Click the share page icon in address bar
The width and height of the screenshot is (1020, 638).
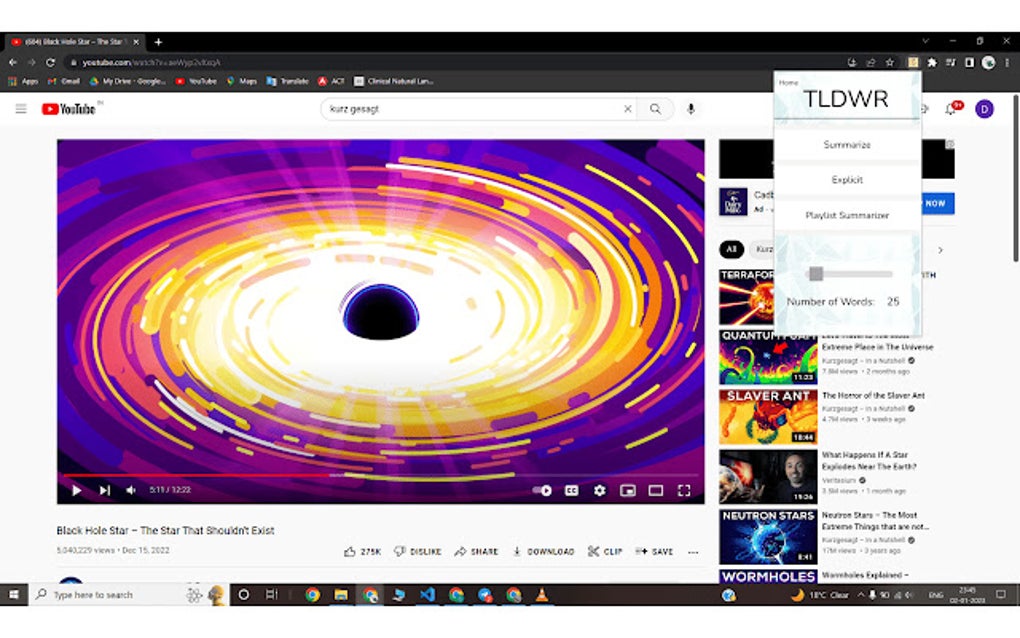[x=870, y=62]
